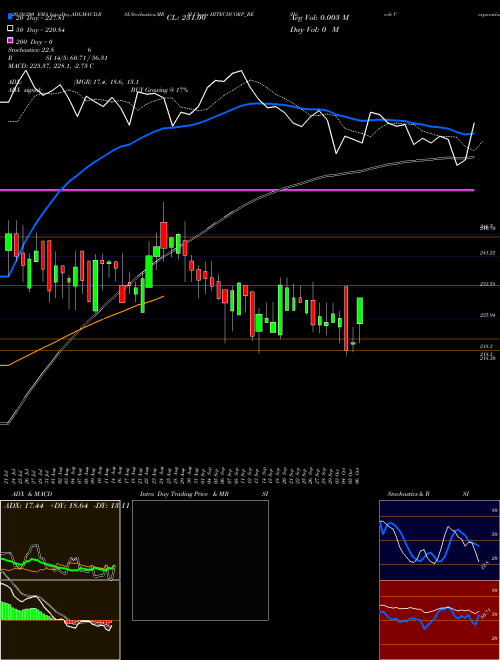
Task: Click the 'BUY Growing @ 17%' signal text
Action: coord(159,90)
